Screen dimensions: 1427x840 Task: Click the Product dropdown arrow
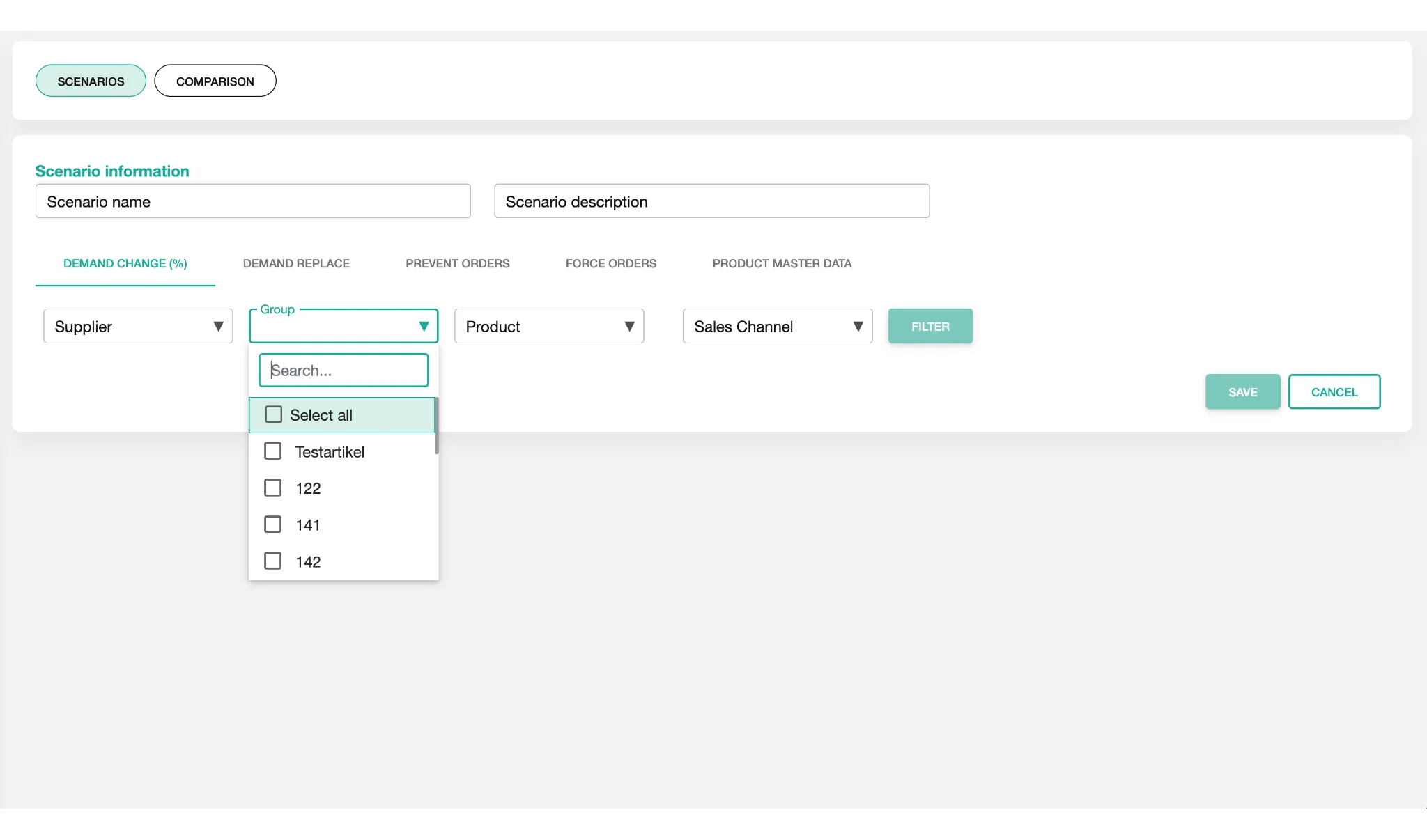pos(629,327)
